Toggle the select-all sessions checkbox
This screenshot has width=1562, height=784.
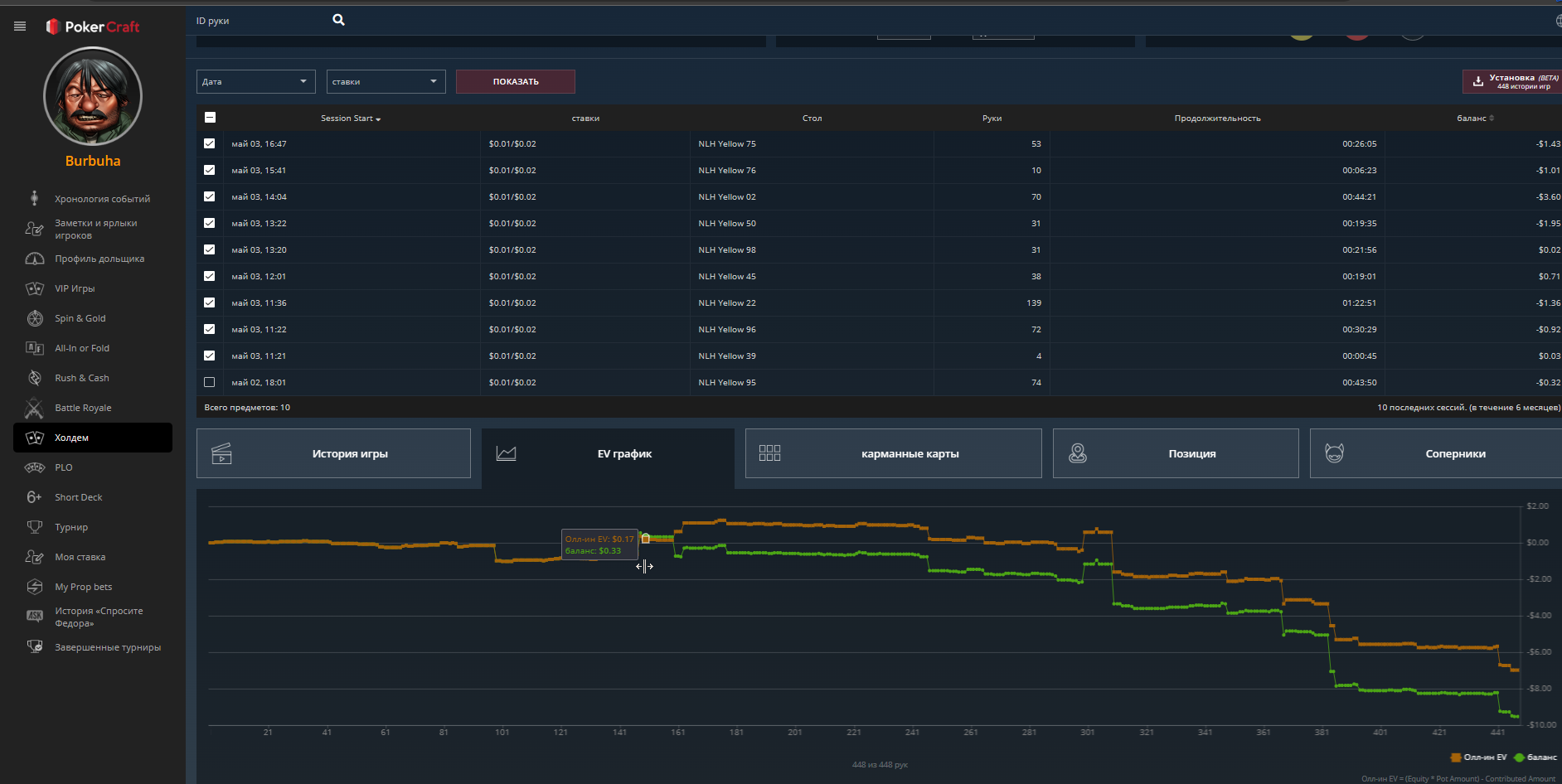click(210, 118)
